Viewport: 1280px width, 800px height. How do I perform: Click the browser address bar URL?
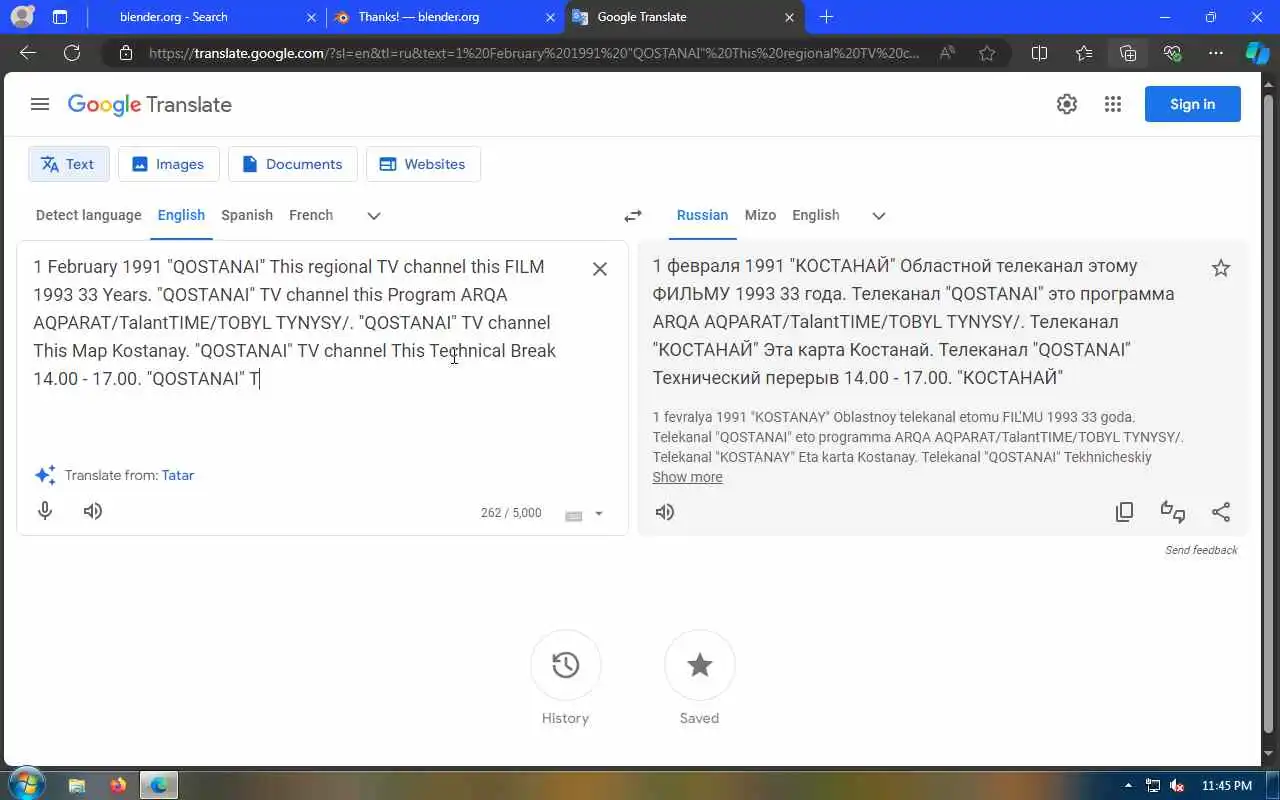point(533,53)
